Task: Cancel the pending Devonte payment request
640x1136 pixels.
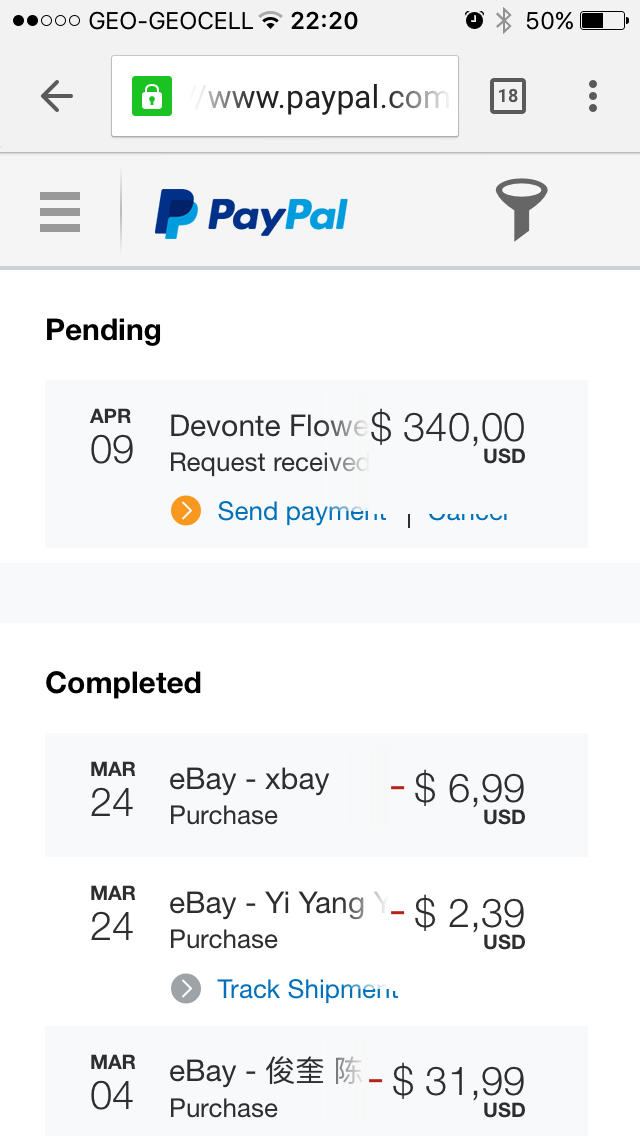Action: (x=468, y=514)
